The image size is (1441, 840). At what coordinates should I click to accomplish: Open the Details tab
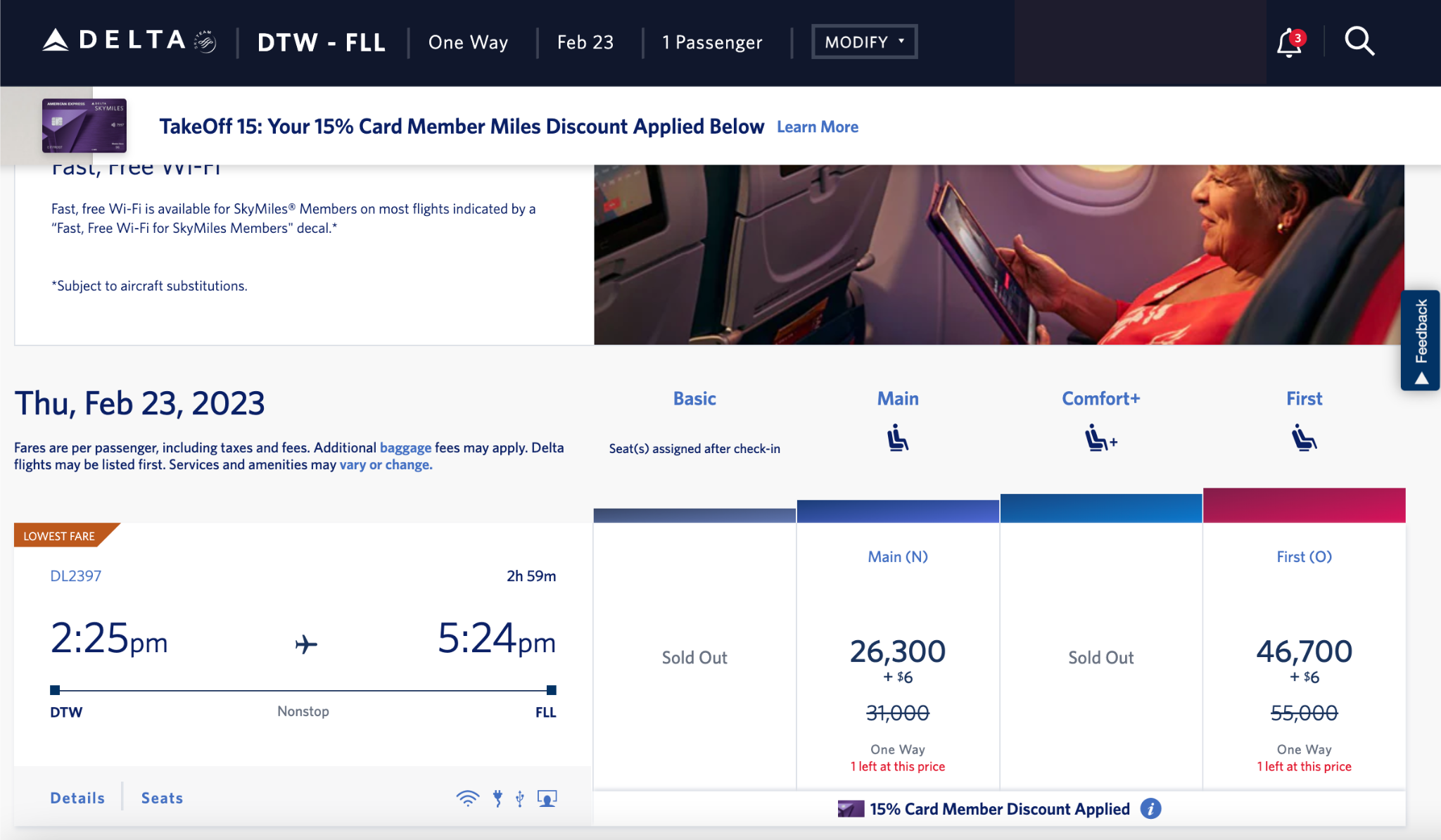coord(77,798)
